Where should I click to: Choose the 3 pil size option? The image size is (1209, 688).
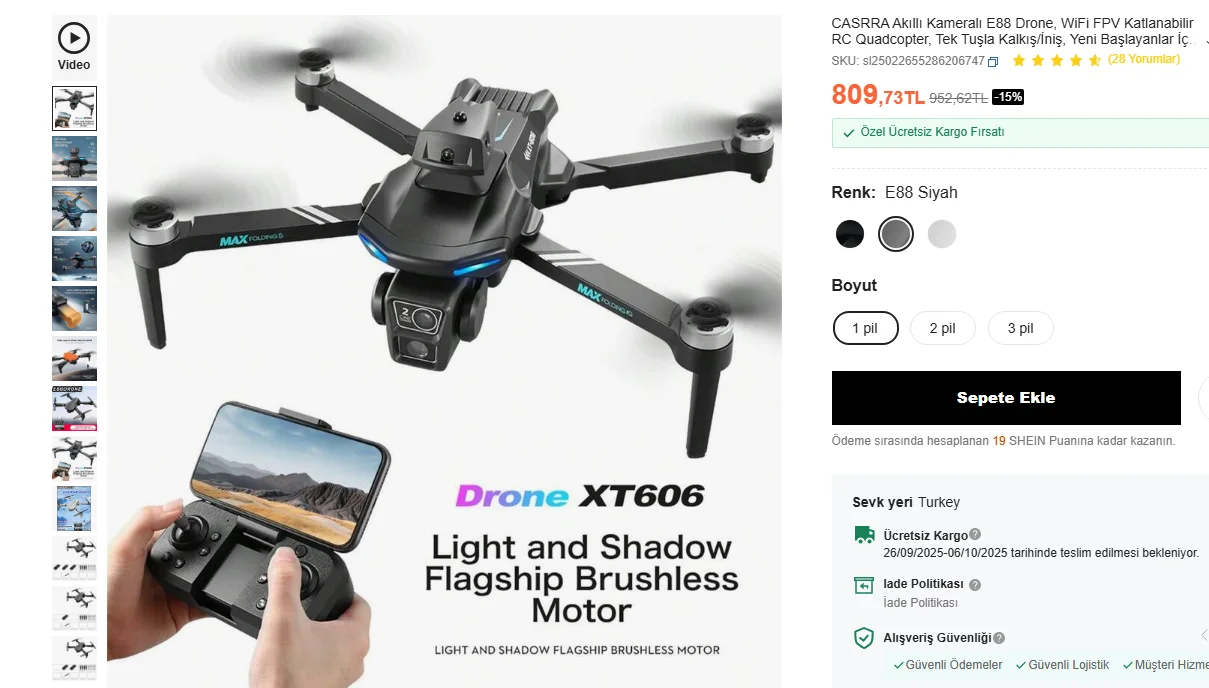1020,328
